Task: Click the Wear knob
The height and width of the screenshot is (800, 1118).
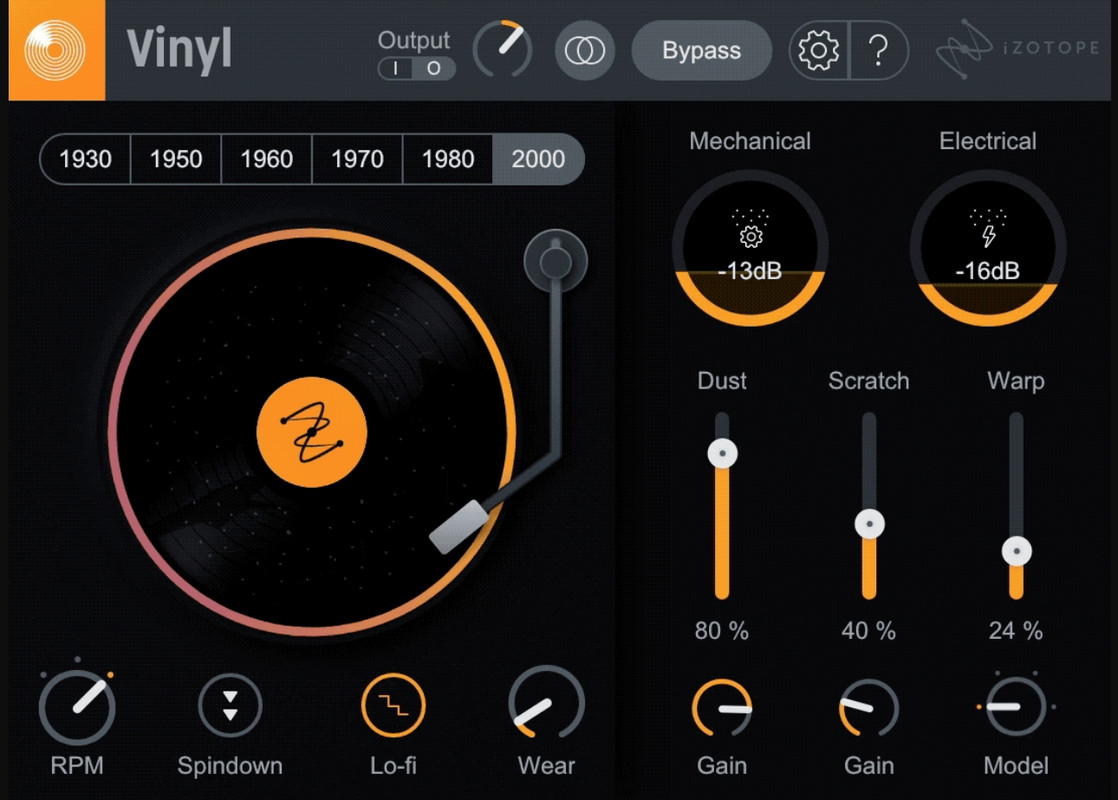Action: 546,703
